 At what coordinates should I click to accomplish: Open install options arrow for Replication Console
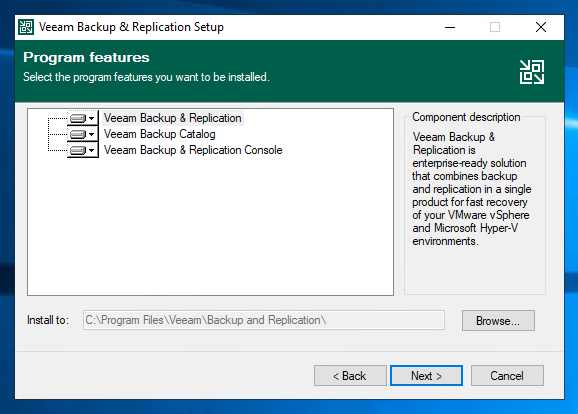[x=91, y=150]
